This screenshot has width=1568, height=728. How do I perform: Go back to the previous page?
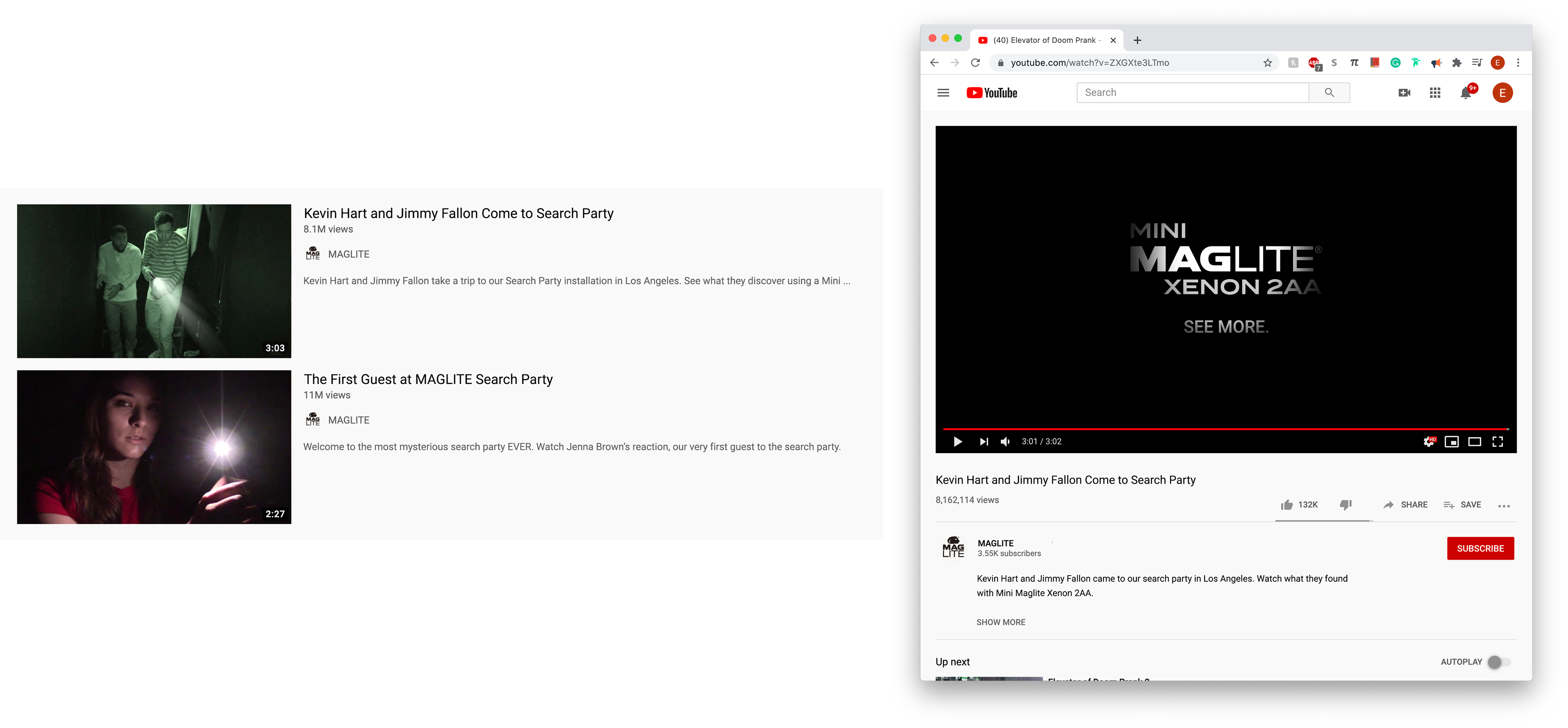934,63
